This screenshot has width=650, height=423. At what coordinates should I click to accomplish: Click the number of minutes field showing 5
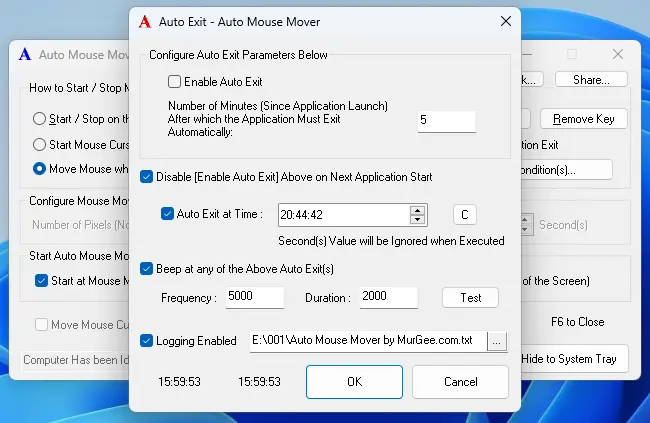coord(446,121)
